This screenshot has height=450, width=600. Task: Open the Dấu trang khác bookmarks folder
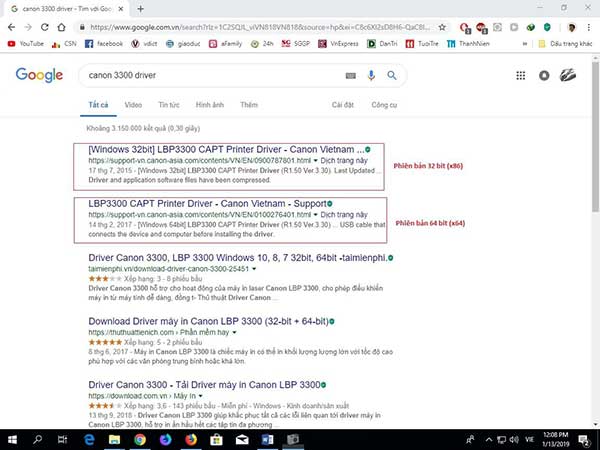coord(565,44)
